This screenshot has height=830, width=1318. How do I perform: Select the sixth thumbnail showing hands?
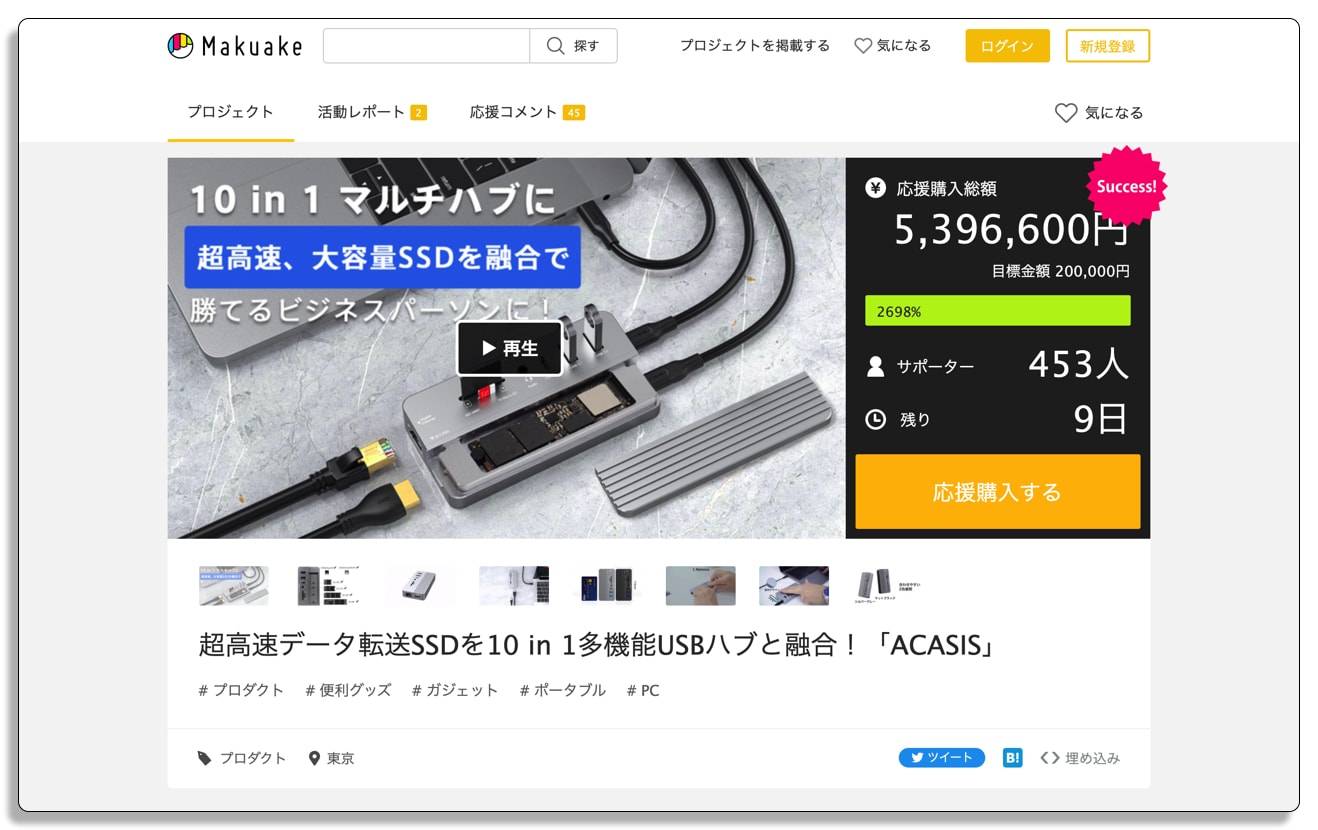[701, 586]
